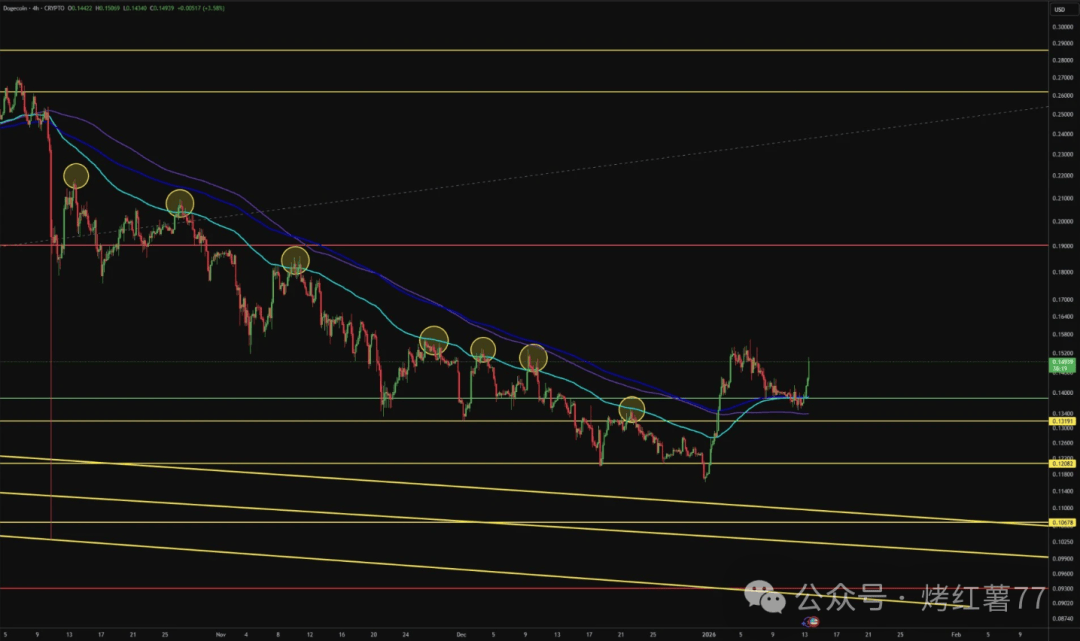Click the green current price label 0.14939
Viewport: 1080px width, 641px height.
(x=1061, y=364)
